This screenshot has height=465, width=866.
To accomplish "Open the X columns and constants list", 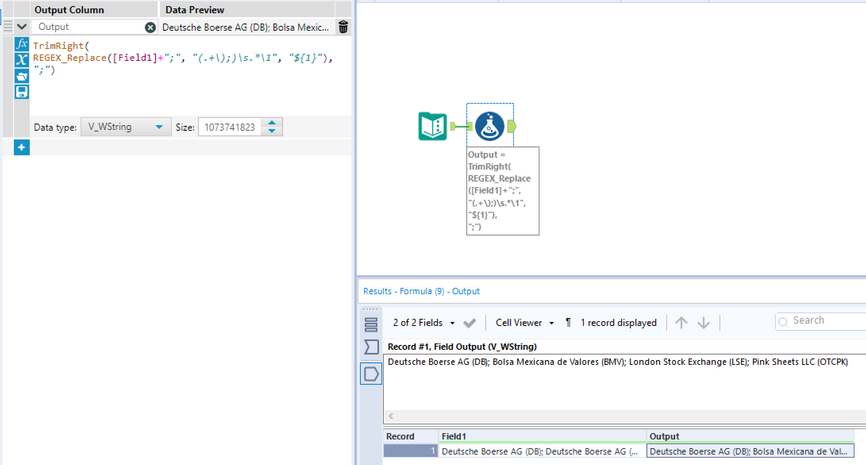I will coord(22,60).
